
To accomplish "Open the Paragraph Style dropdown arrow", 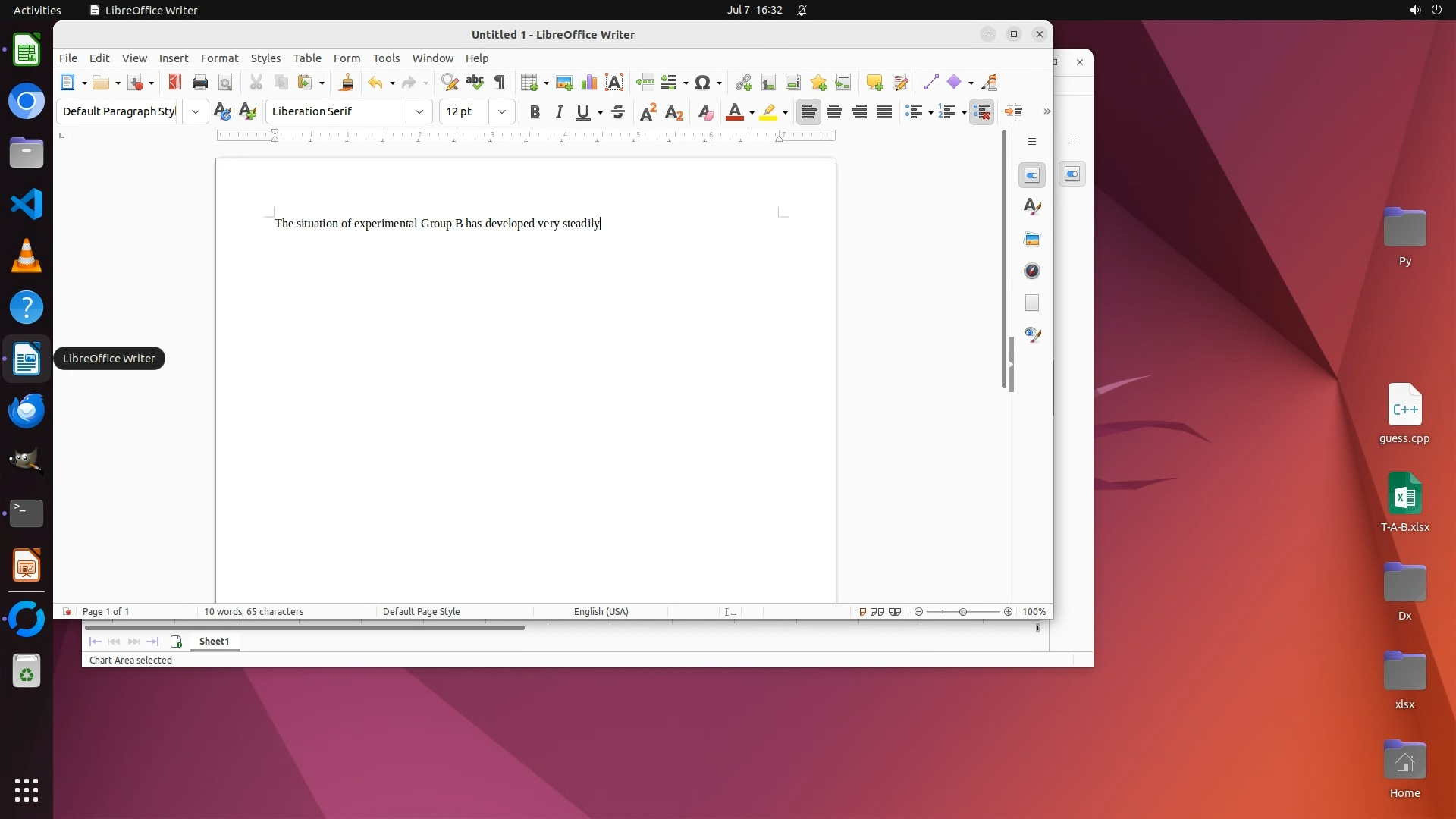I will point(196,112).
